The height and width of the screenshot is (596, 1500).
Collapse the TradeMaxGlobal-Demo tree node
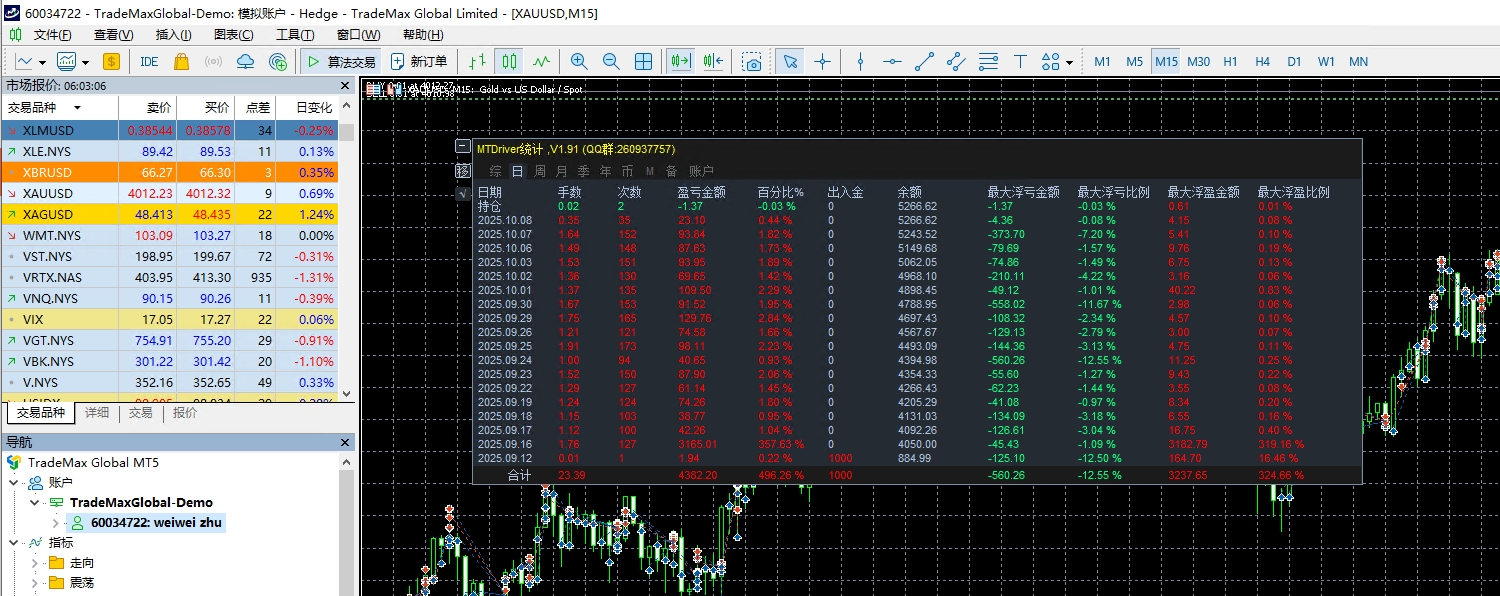[x=35, y=503]
